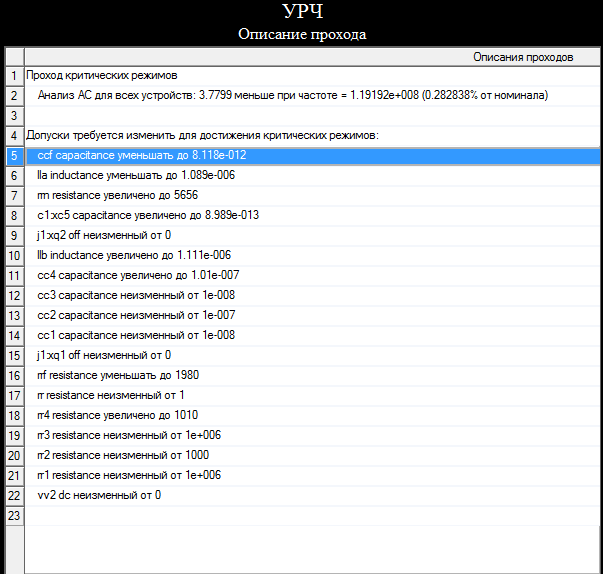
Task: Click row 'rf resistance уменьшать до 1980'
Action: tap(312, 375)
